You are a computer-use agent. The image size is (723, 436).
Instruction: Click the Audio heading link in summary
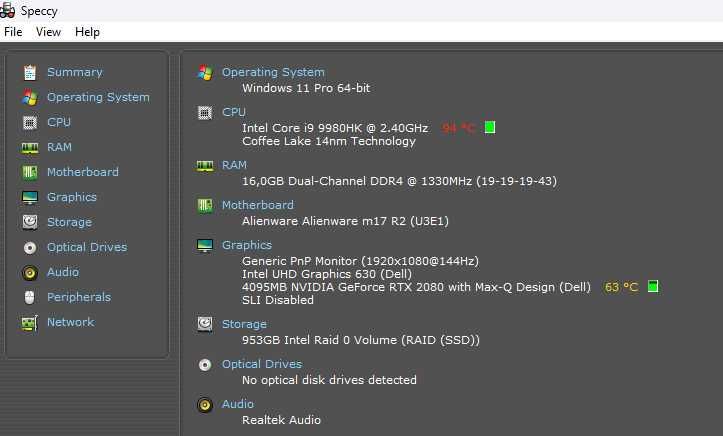(x=238, y=404)
